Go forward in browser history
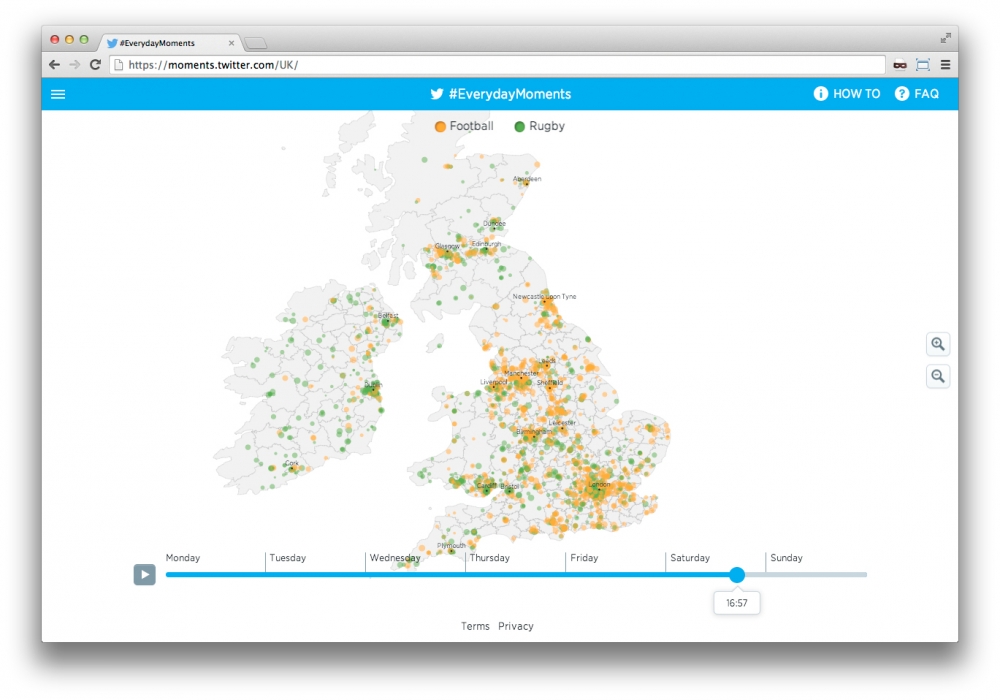The height and width of the screenshot is (700, 1000). coord(75,64)
